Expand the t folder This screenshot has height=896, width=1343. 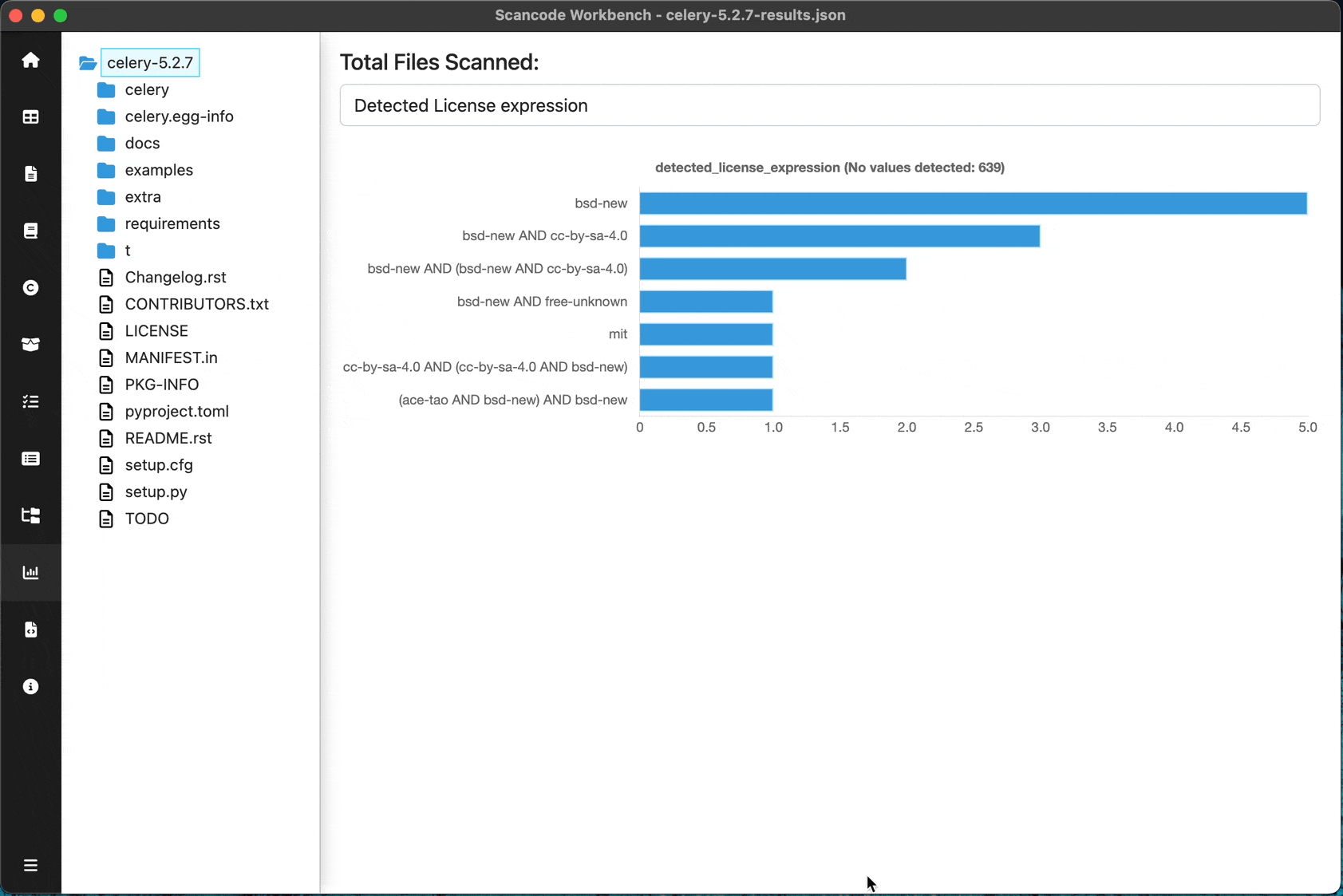click(x=128, y=251)
